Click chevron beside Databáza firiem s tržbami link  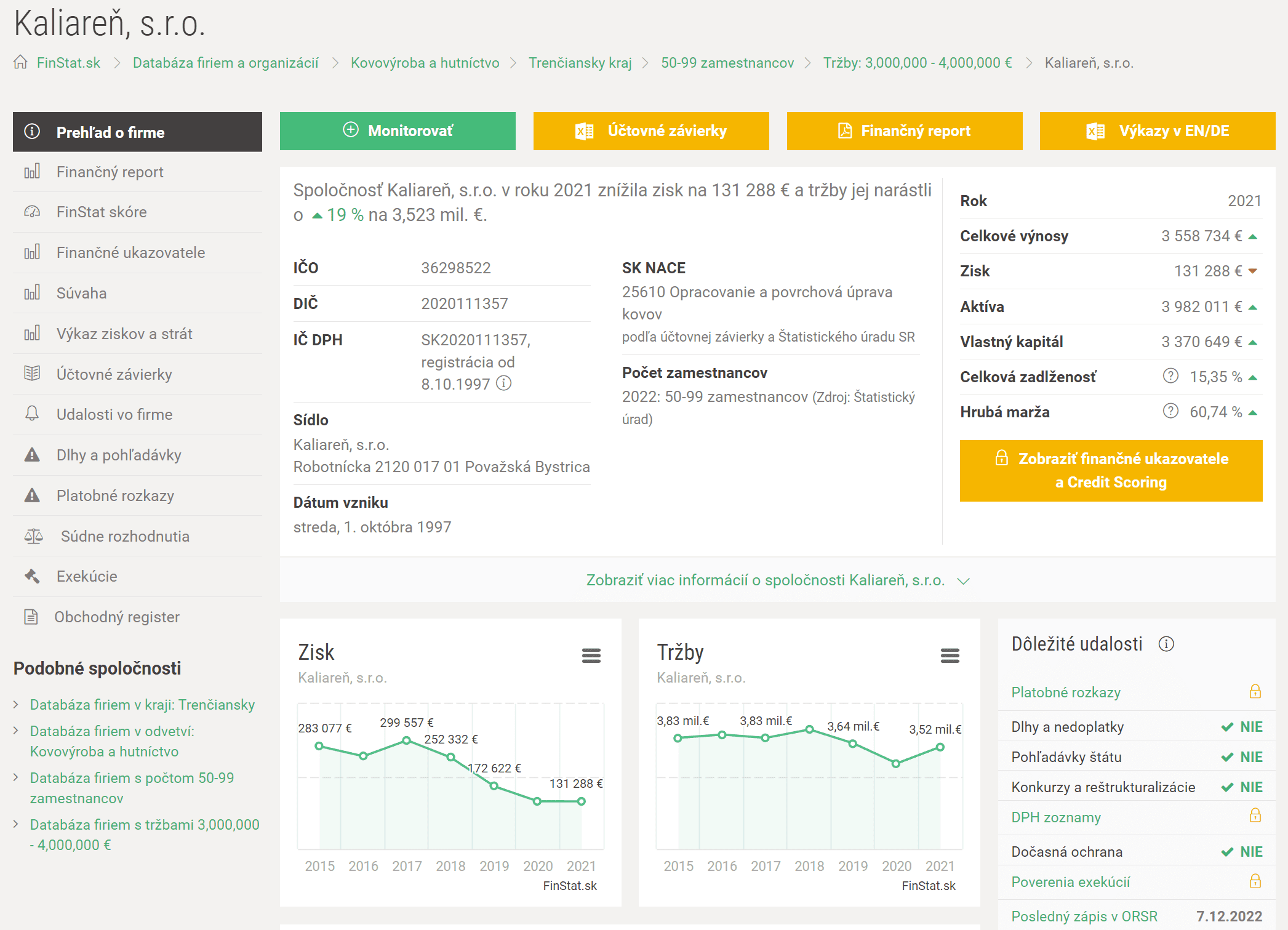point(16,824)
